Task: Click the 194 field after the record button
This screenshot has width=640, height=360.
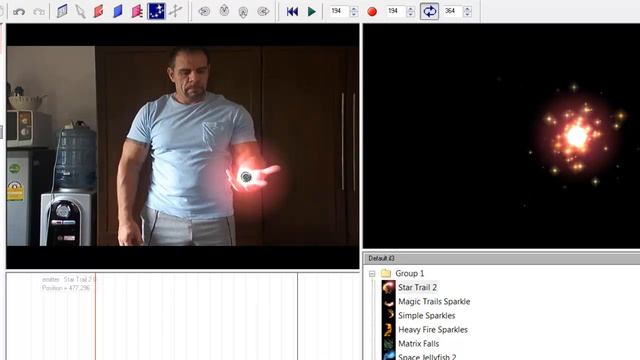Action: click(x=395, y=11)
